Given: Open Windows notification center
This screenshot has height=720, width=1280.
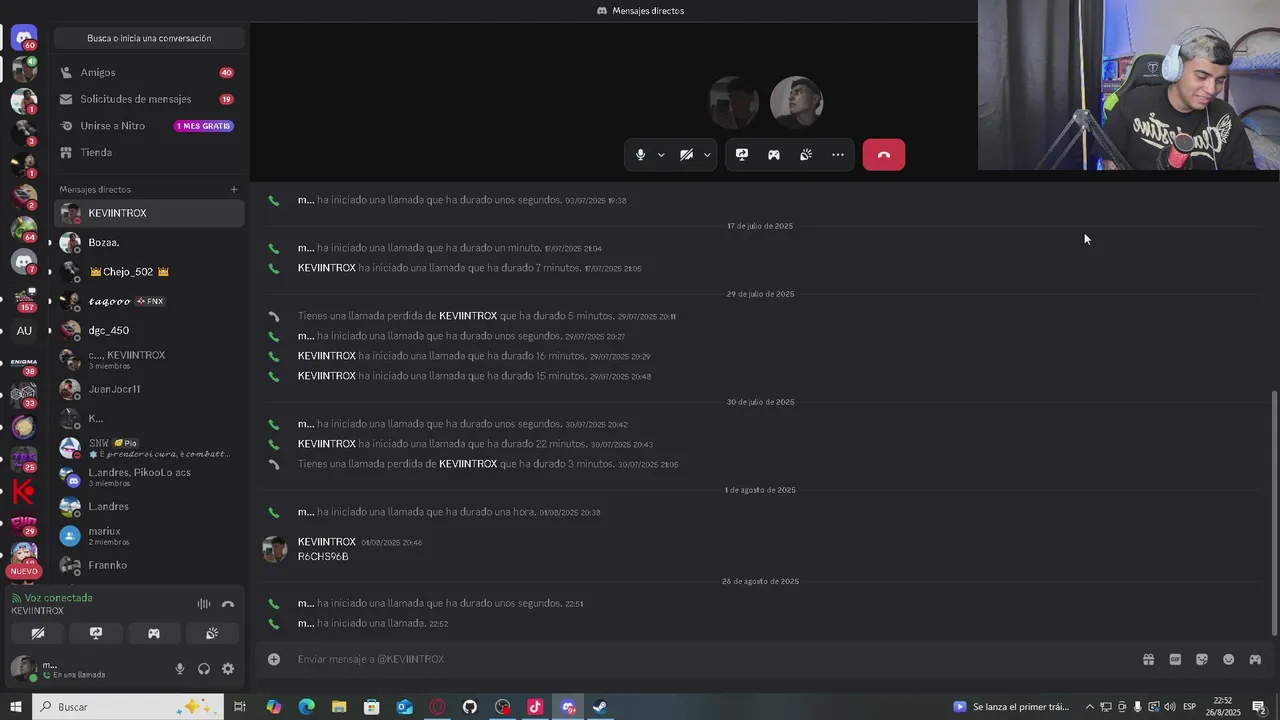Looking at the screenshot, I should 1259,707.
